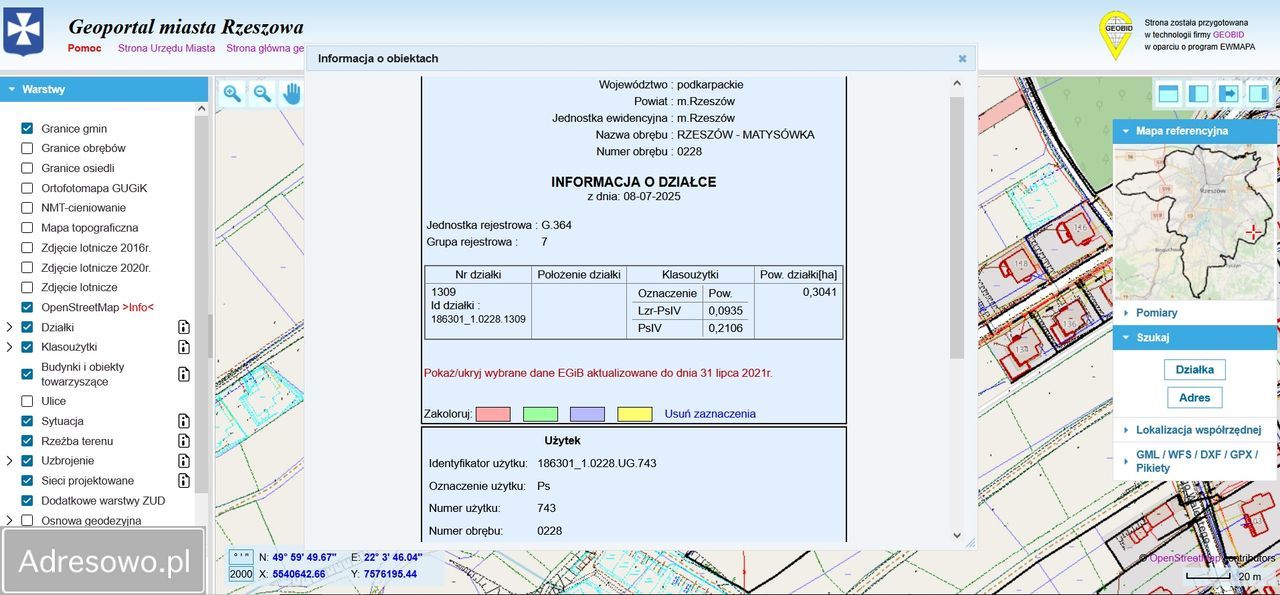Expand the Uzbrojenie layer group
1280x595 pixels.
10,461
